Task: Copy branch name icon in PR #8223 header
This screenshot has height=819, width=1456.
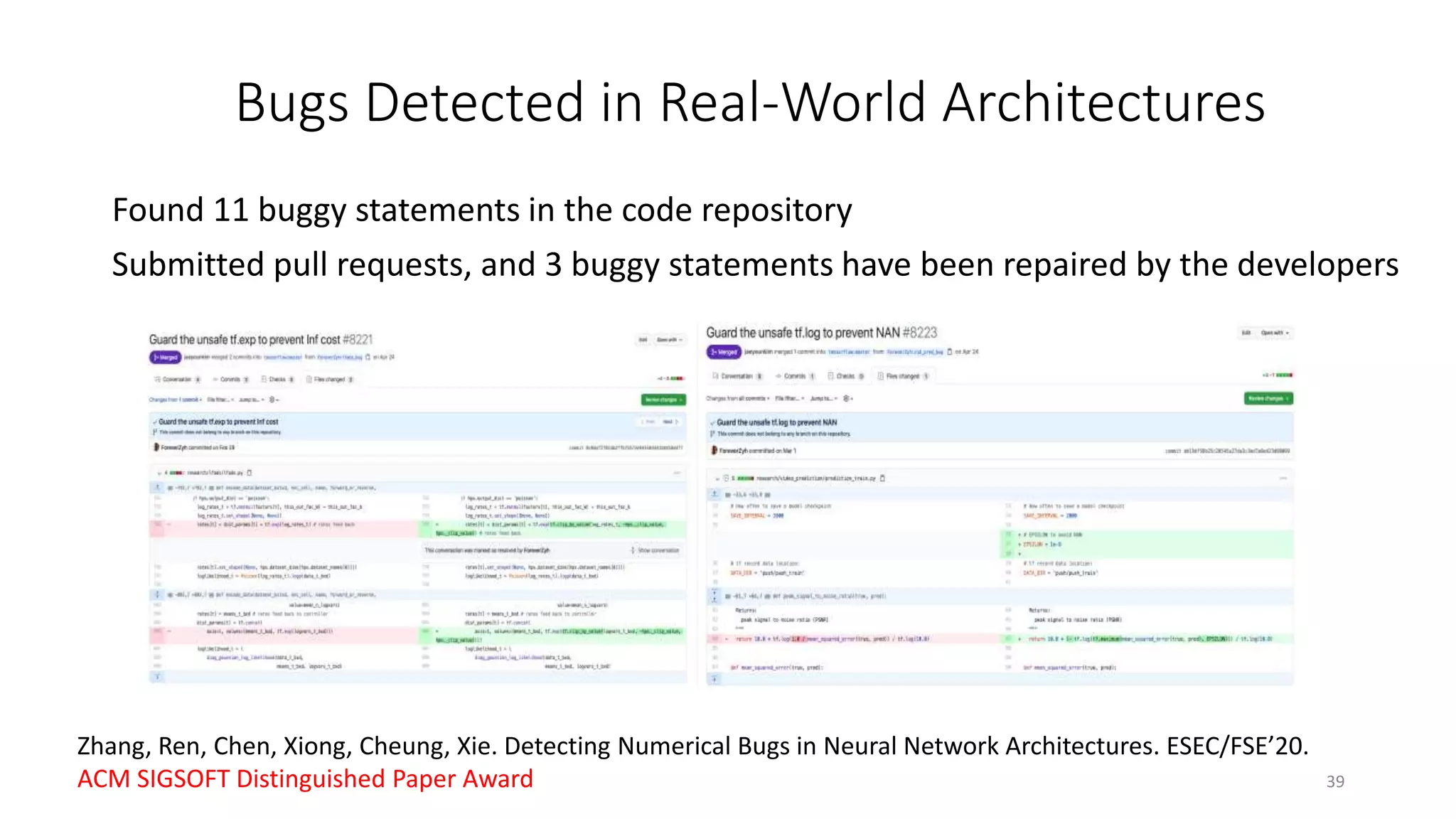Action: (949, 352)
